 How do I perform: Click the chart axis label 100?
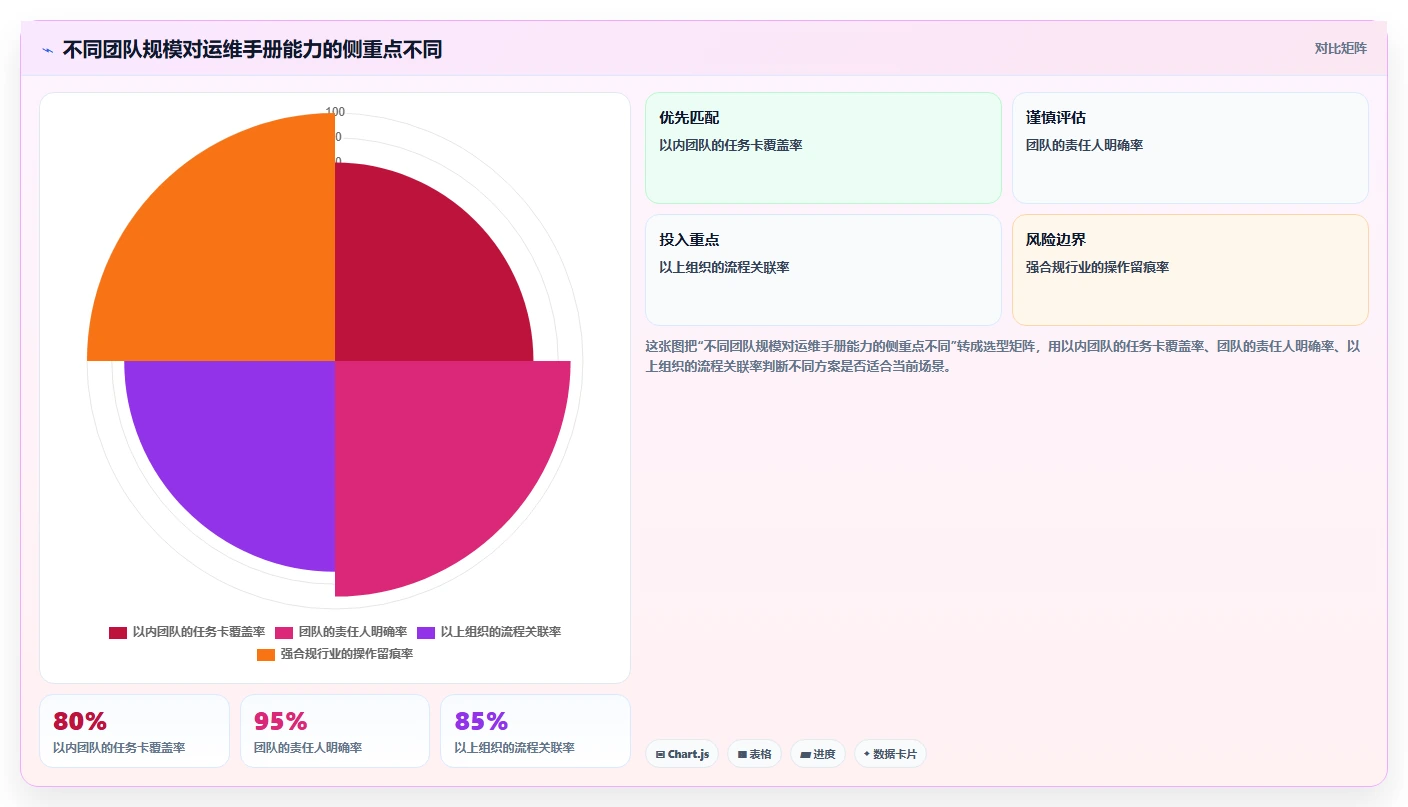335,112
